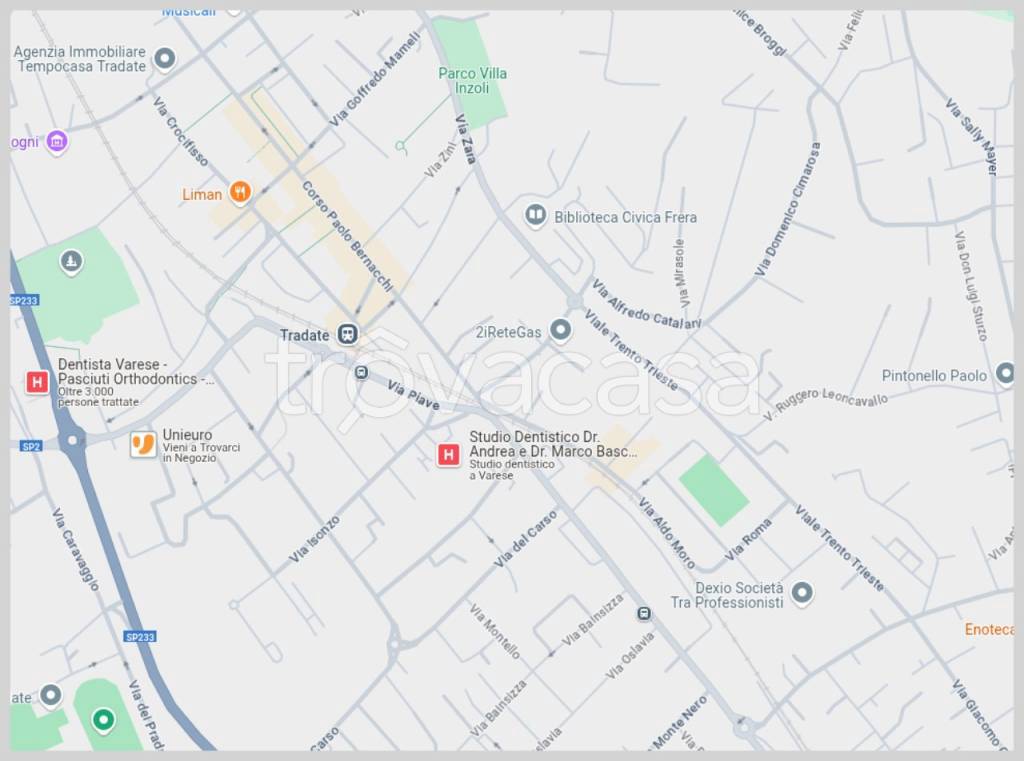1024x761 pixels.
Task: Click the 'Via Montello' street label
Action: pos(494,631)
